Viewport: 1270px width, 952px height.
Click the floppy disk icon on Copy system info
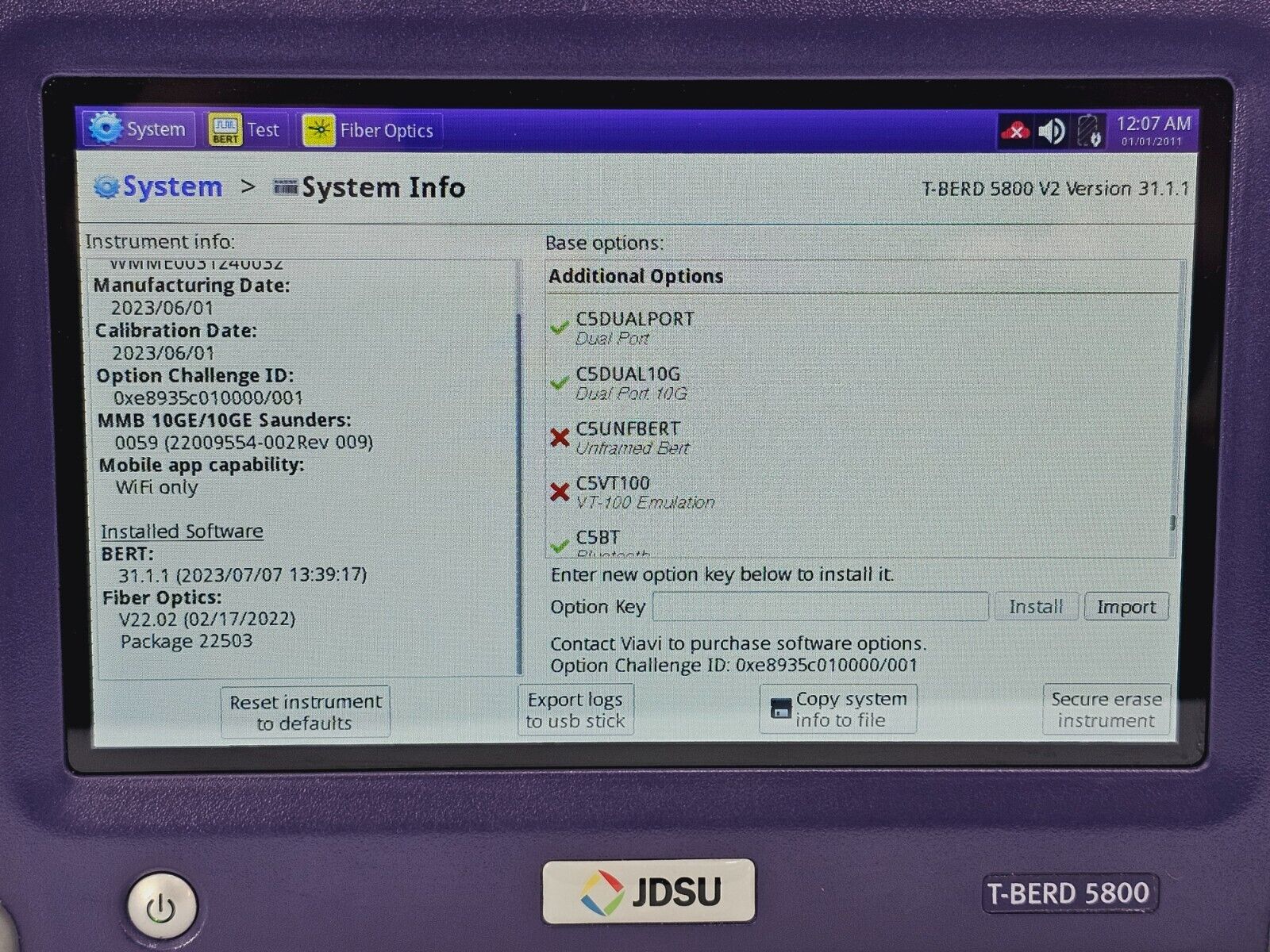click(x=781, y=709)
